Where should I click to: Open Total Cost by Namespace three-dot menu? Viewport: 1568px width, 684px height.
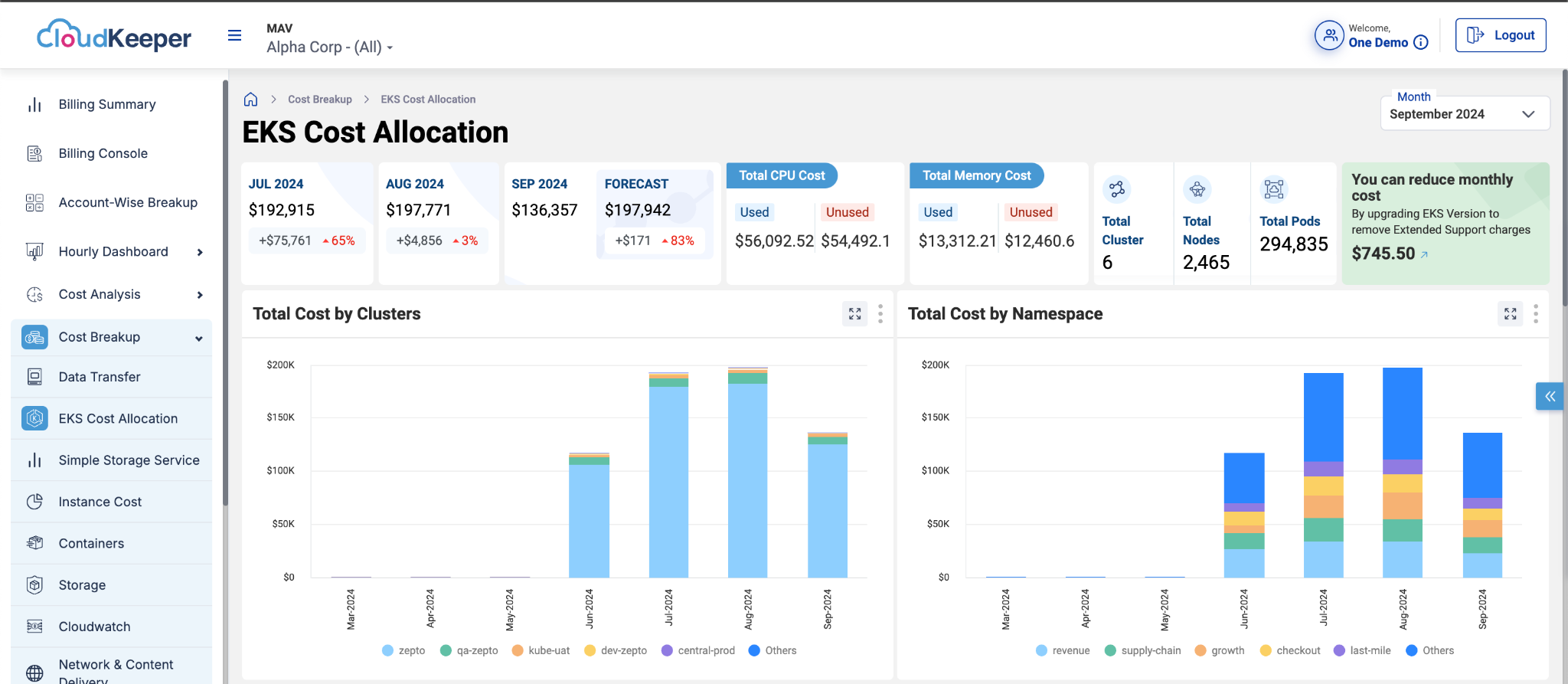1536,313
